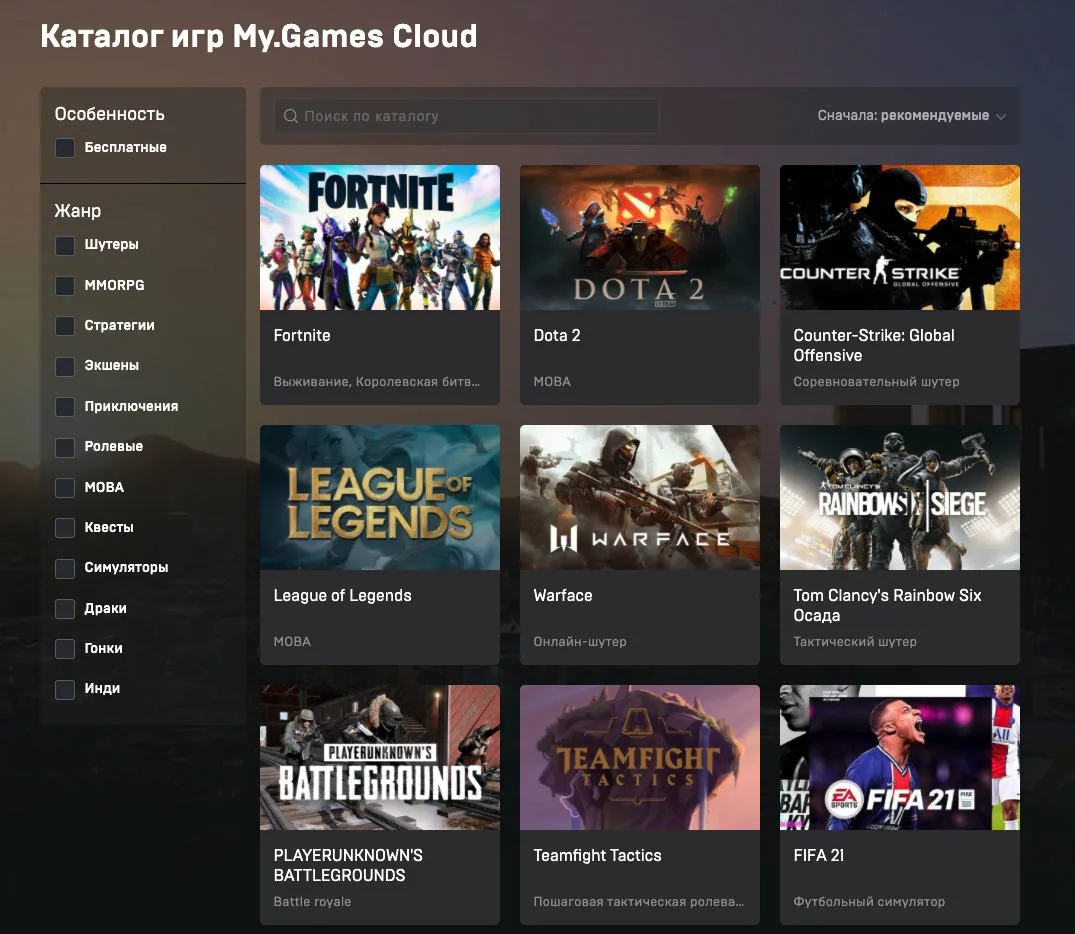The height and width of the screenshot is (934, 1075).
Task: Click the Counter-Strike: Global Offensive title
Action: tap(874, 345)
